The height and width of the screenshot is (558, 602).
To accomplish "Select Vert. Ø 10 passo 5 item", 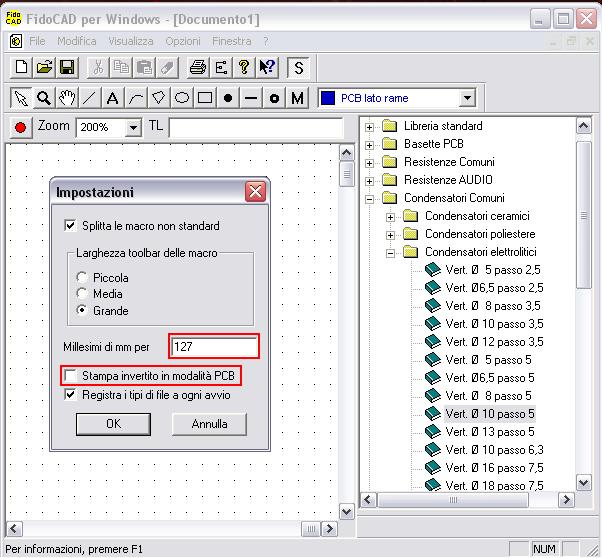I will (490, 414).
